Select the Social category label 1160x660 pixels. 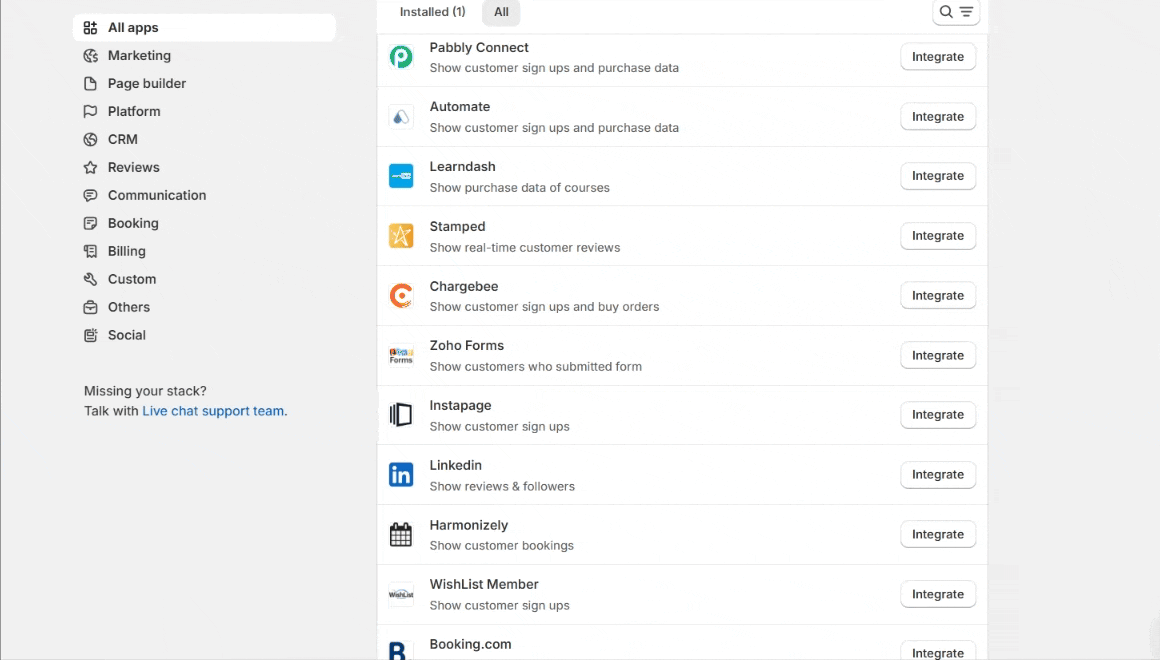[127, 335]
